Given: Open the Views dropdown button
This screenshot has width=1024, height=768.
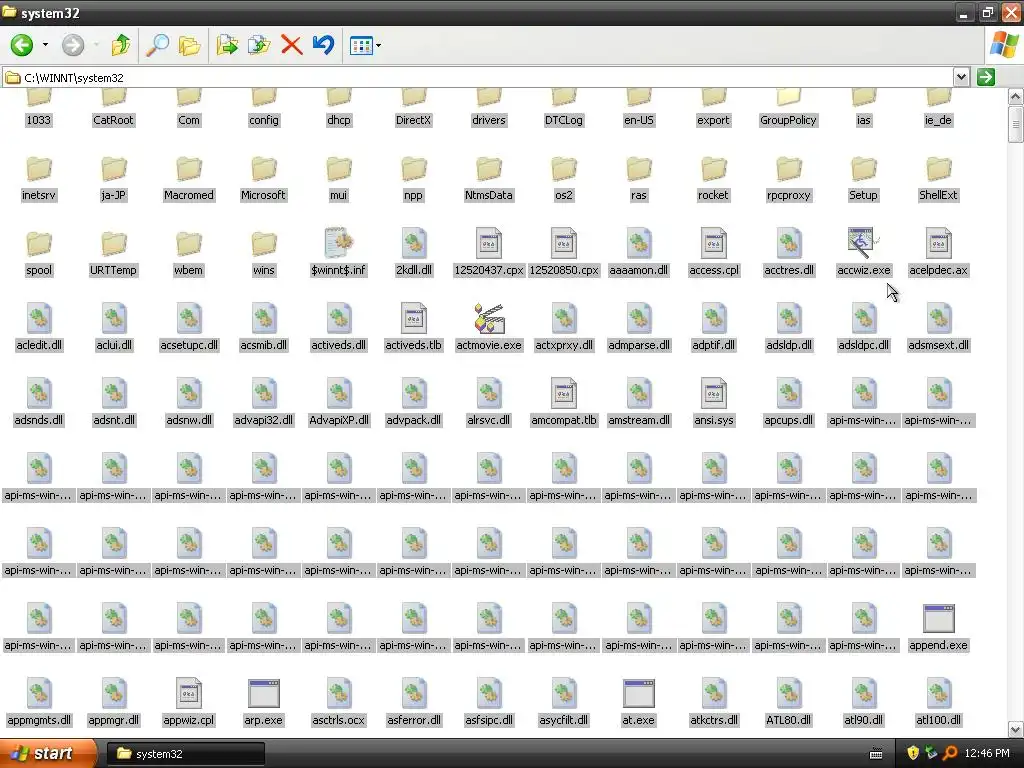Looking at the screenshot, I should (365, 45).
